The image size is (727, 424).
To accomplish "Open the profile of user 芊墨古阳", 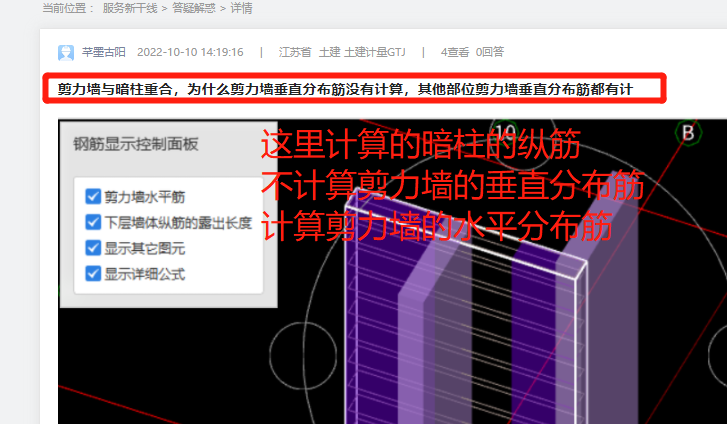I will (x=104, y=52).
